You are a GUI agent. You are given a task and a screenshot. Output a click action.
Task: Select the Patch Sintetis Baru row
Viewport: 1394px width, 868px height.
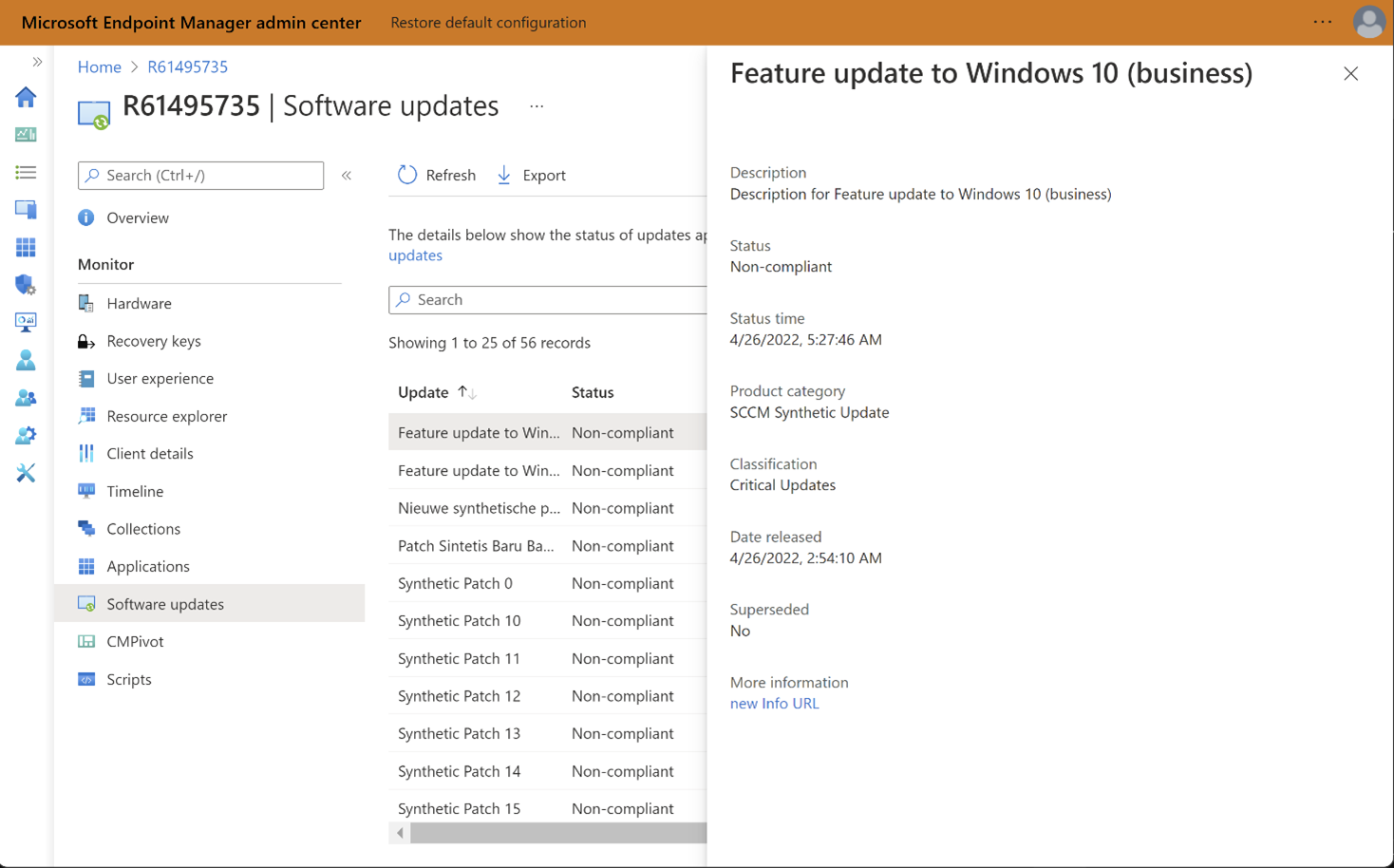(548, 545)
